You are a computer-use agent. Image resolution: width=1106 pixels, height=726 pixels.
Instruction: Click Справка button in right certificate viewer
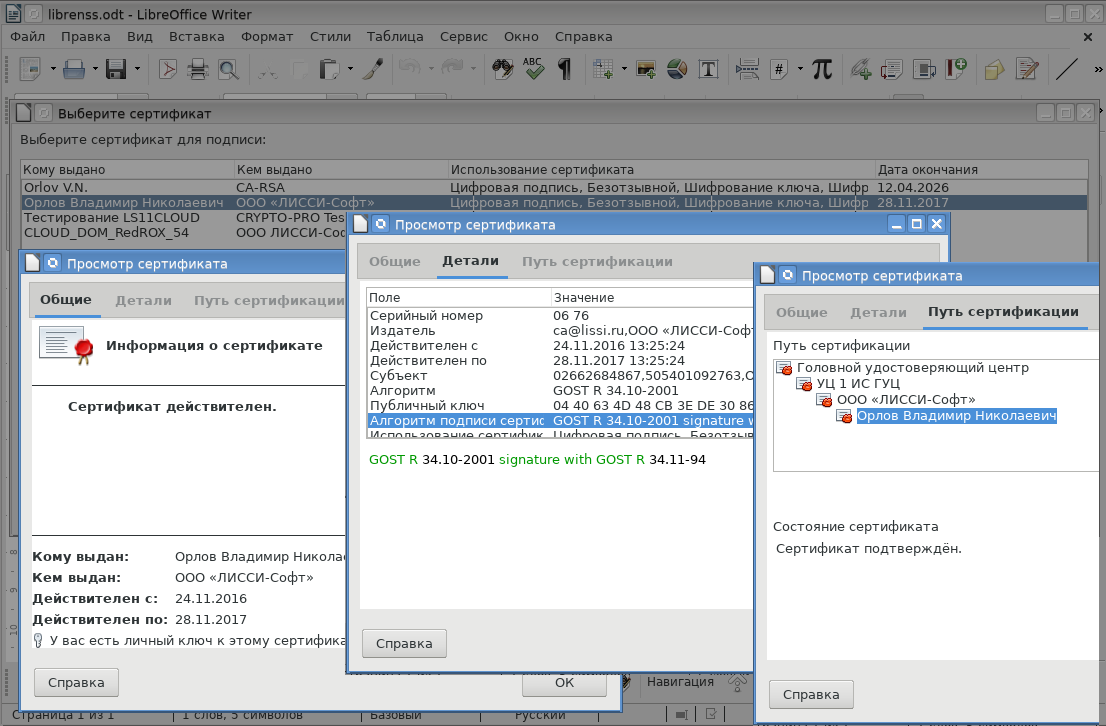811,694
